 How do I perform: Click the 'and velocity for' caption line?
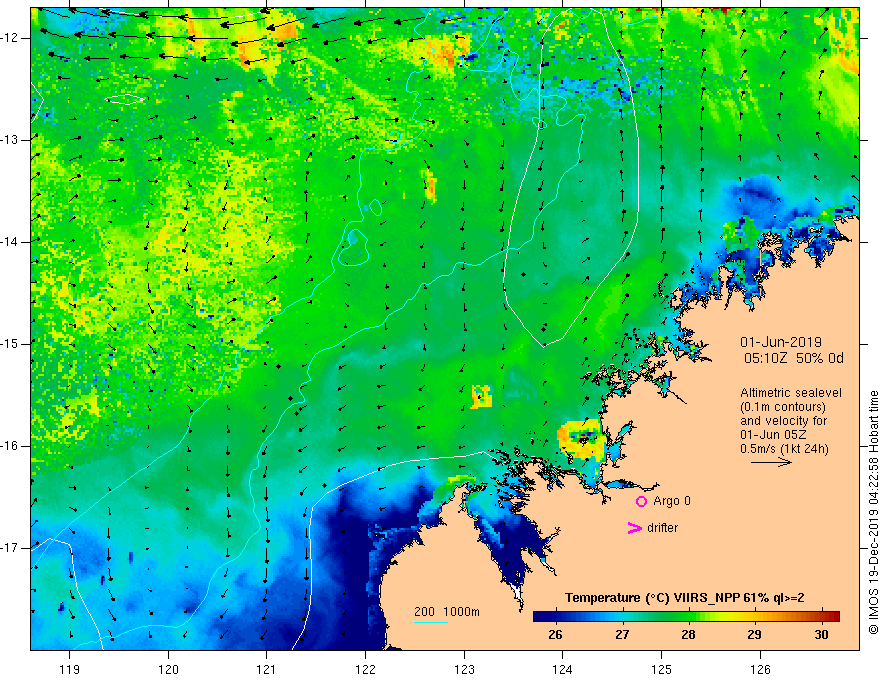(x=783, y=421)
